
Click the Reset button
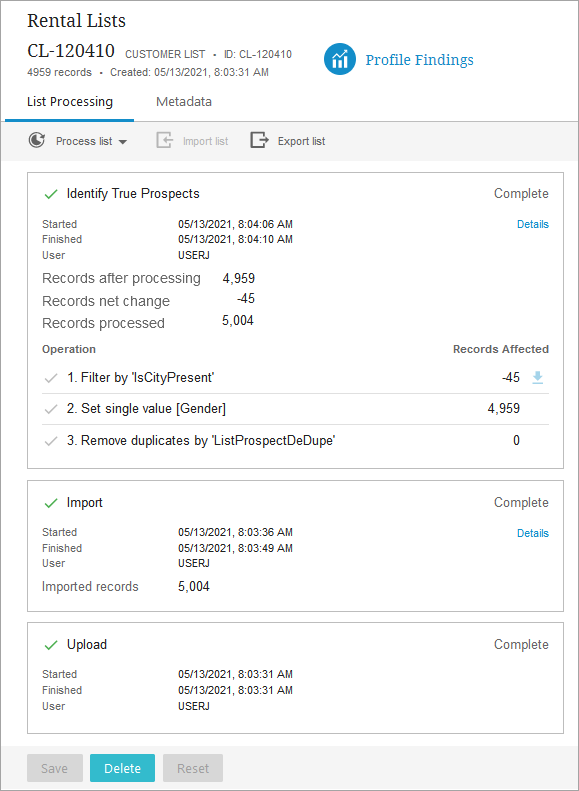193,768
